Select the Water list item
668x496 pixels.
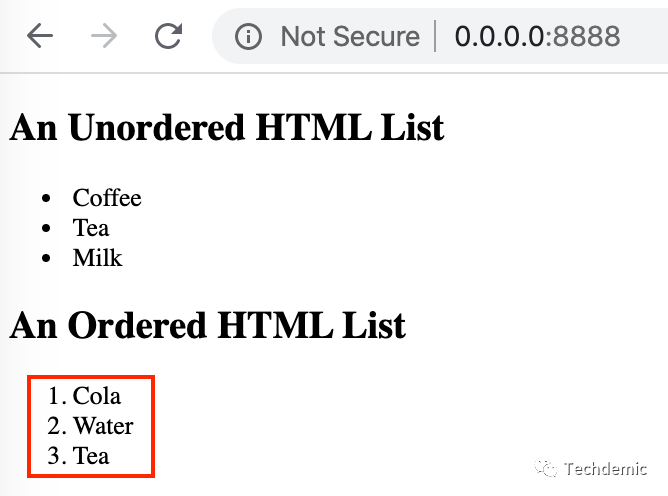pos(103,426)
